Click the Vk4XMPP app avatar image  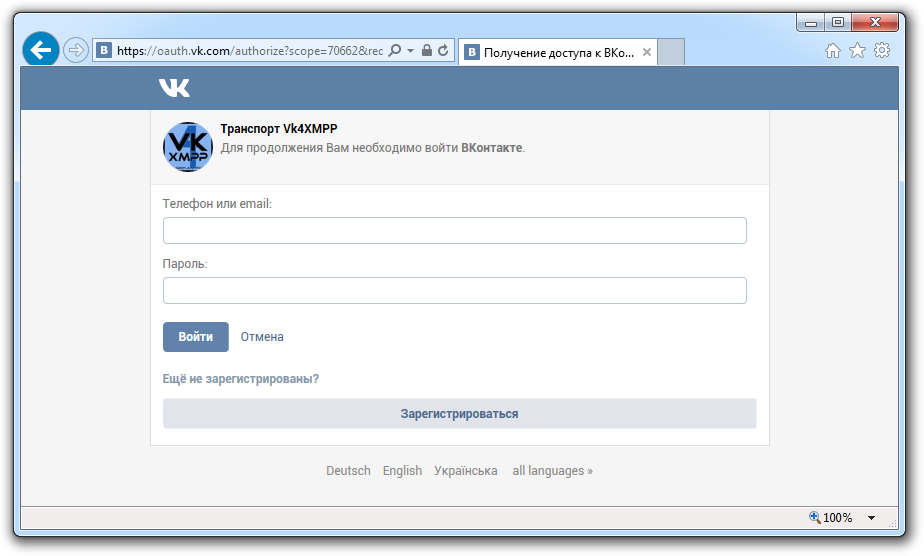click(x=187, y=147)
